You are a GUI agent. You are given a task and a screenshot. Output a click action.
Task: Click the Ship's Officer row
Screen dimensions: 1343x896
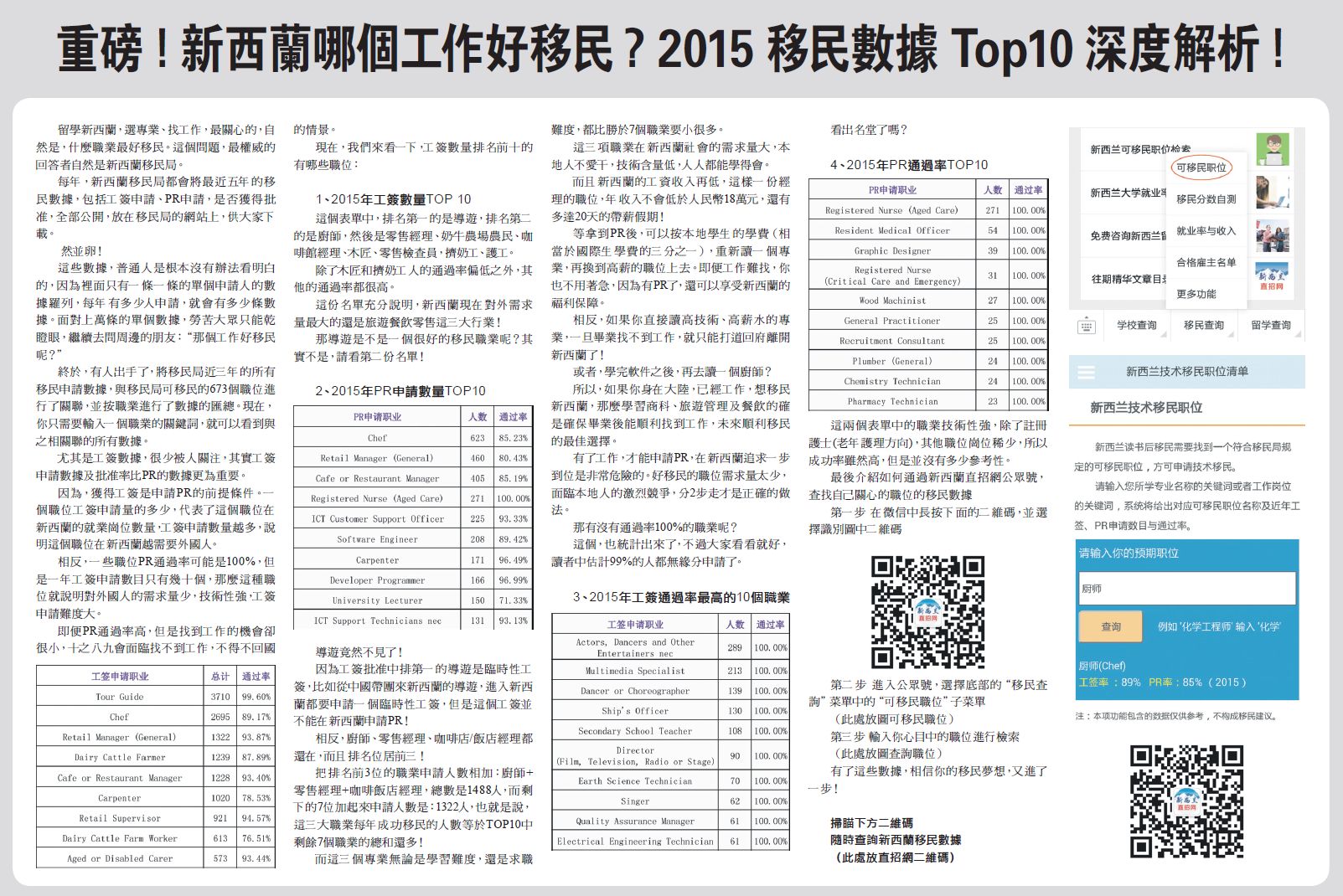[x=670, y=711]
